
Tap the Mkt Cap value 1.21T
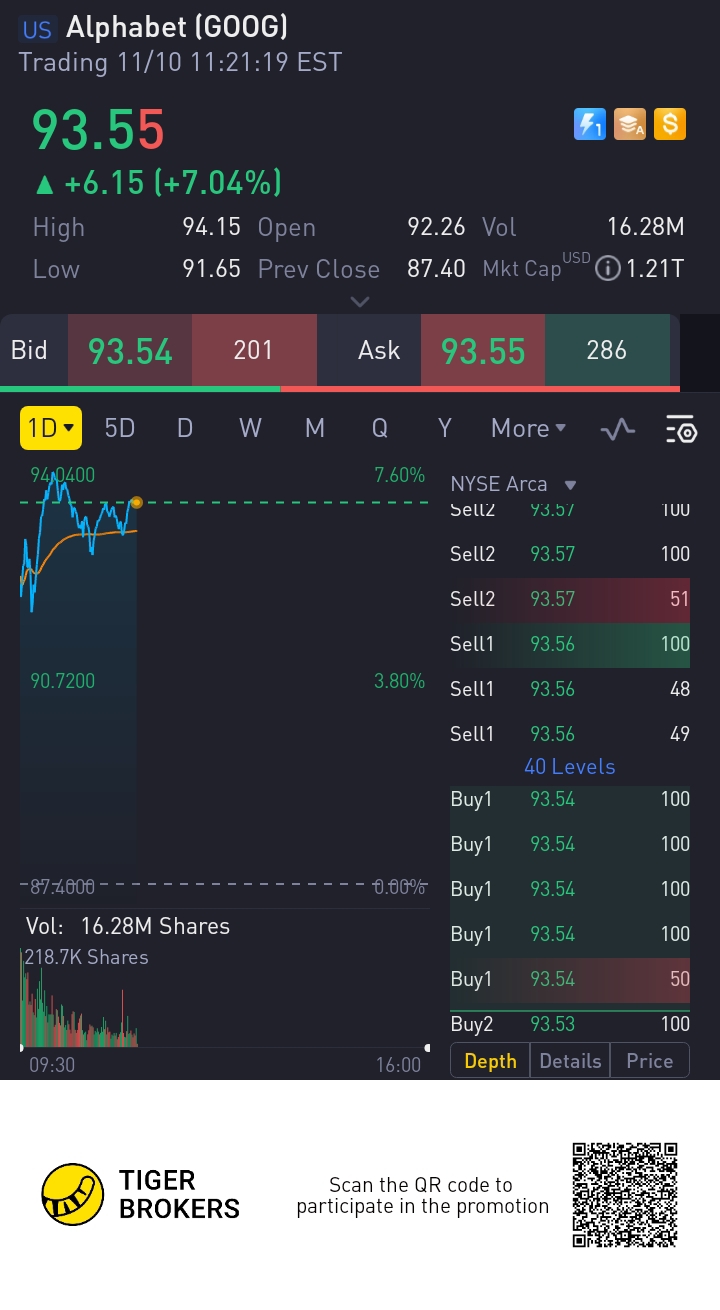655,269
